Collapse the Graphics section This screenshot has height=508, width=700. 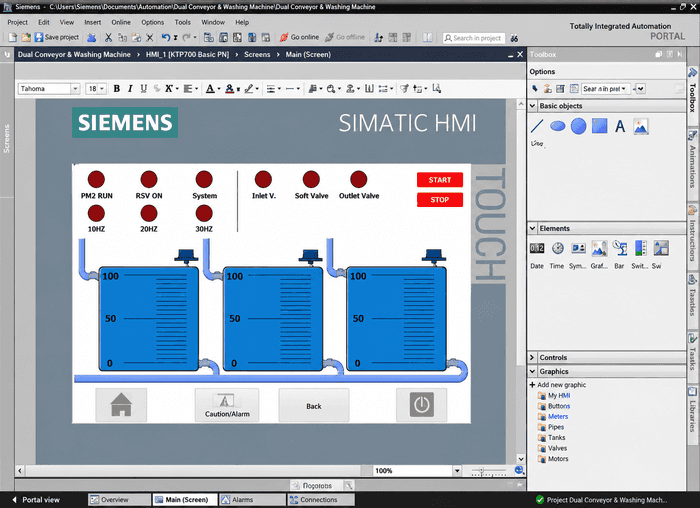coord(532,371)
